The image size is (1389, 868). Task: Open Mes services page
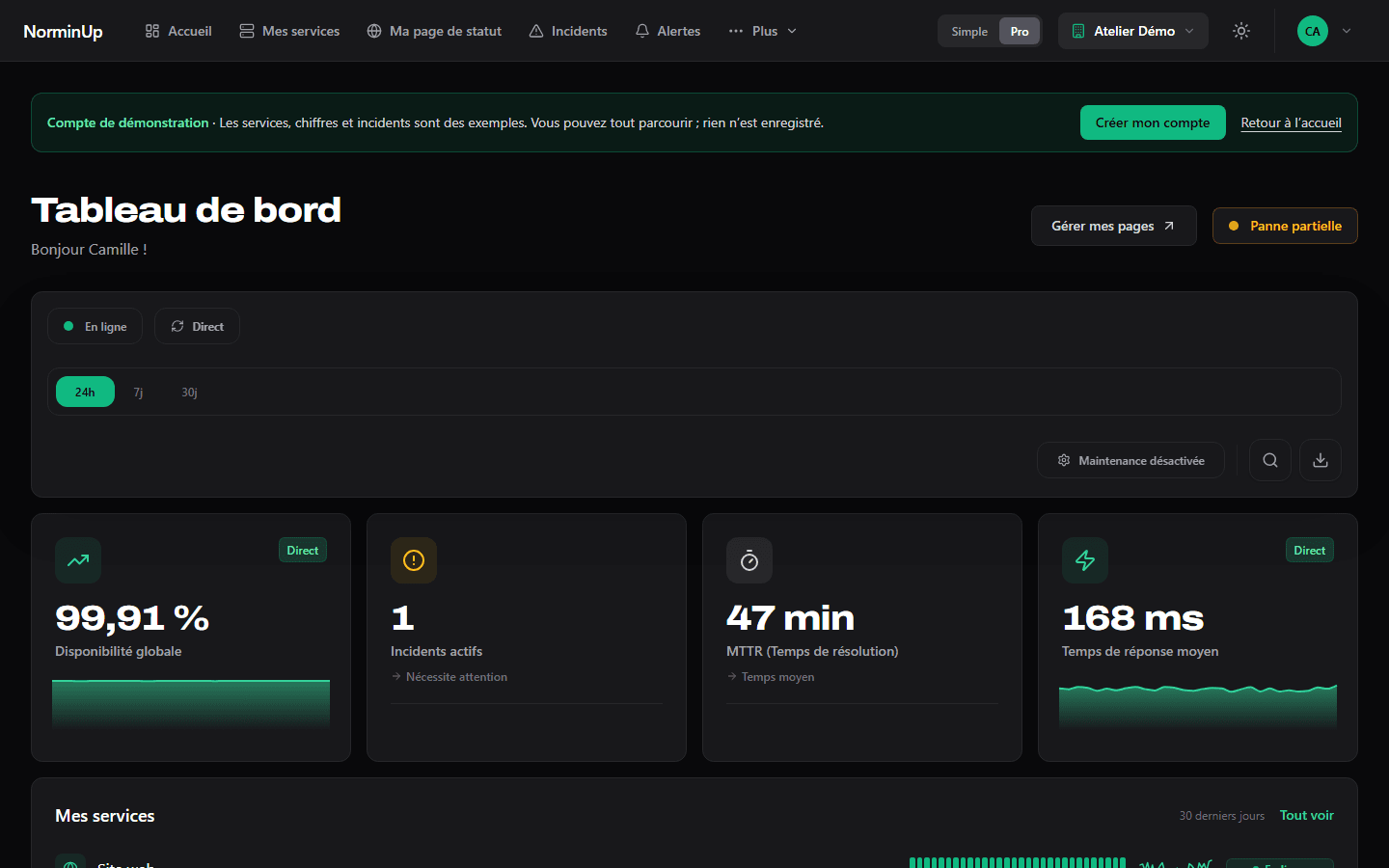(x=289, y=31)
